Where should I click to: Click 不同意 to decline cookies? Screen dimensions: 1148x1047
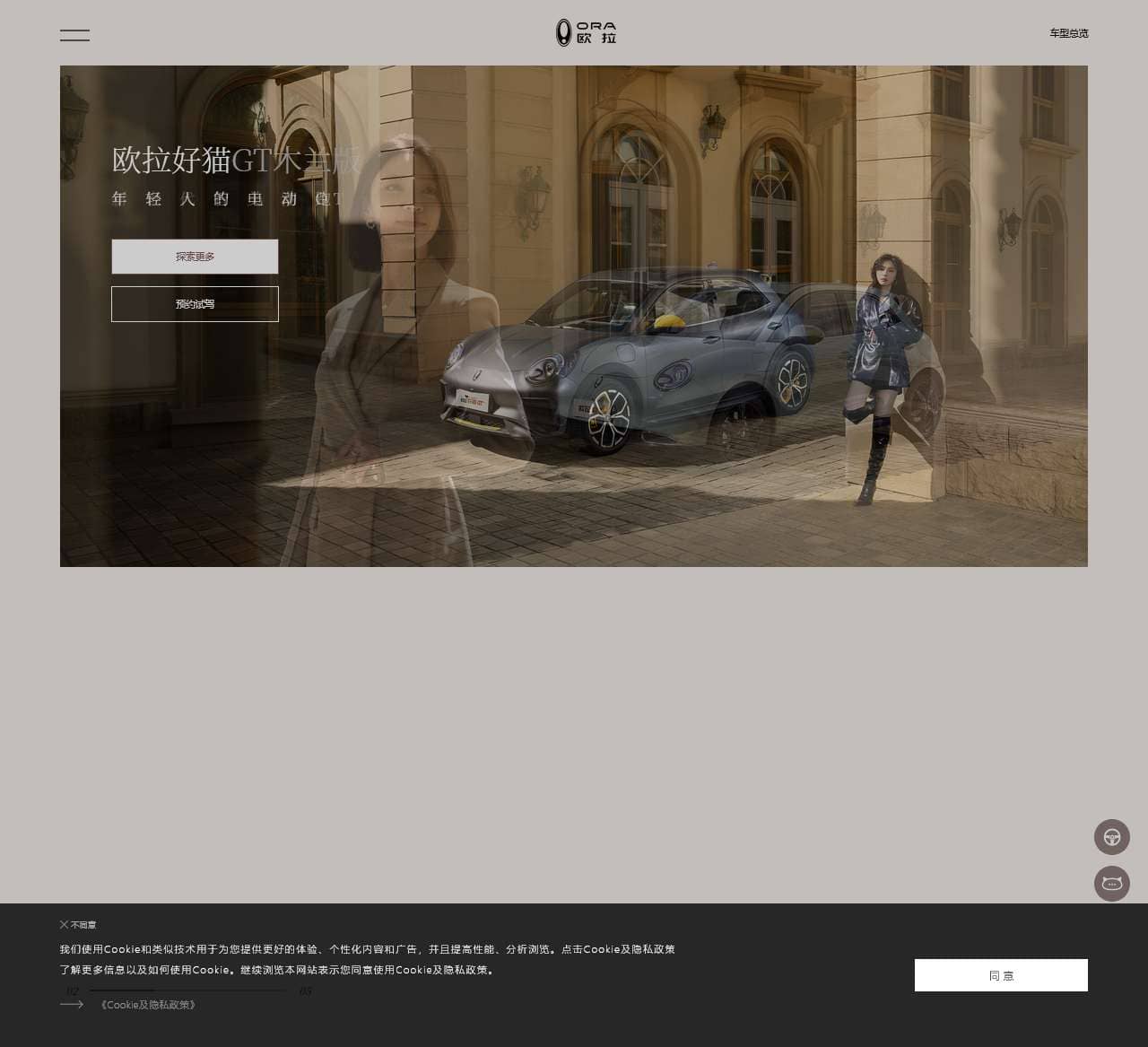(x=78, y=925)
